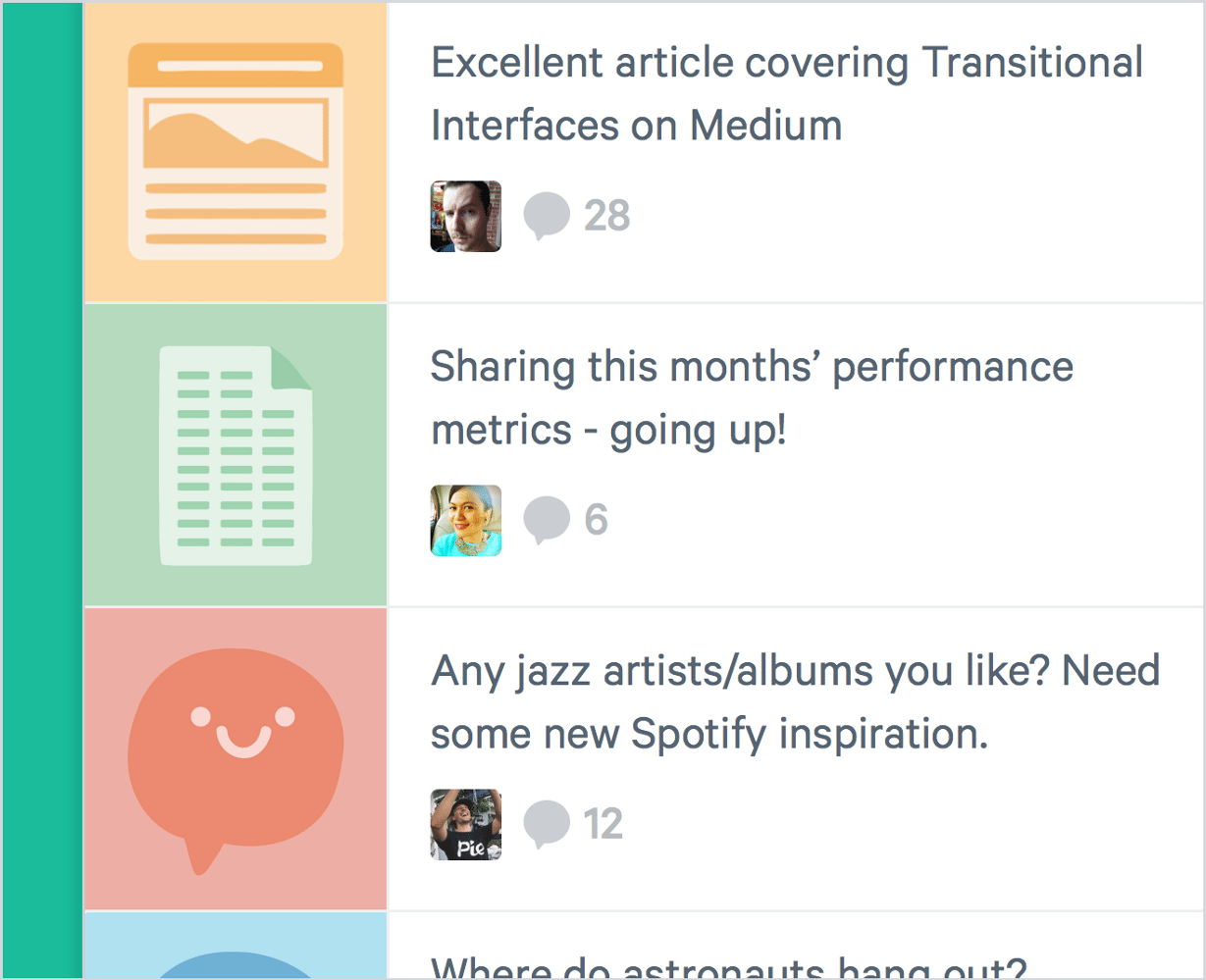Open the Transitional Interfaces article post
1206x980 pixels.
tap(786, 94)
